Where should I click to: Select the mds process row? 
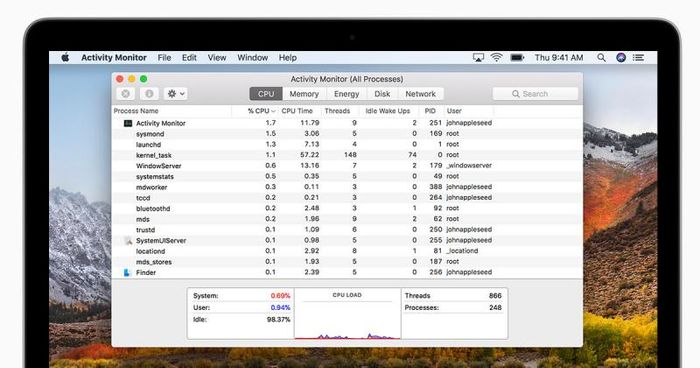pyautogui.click(x=347, y=219)
